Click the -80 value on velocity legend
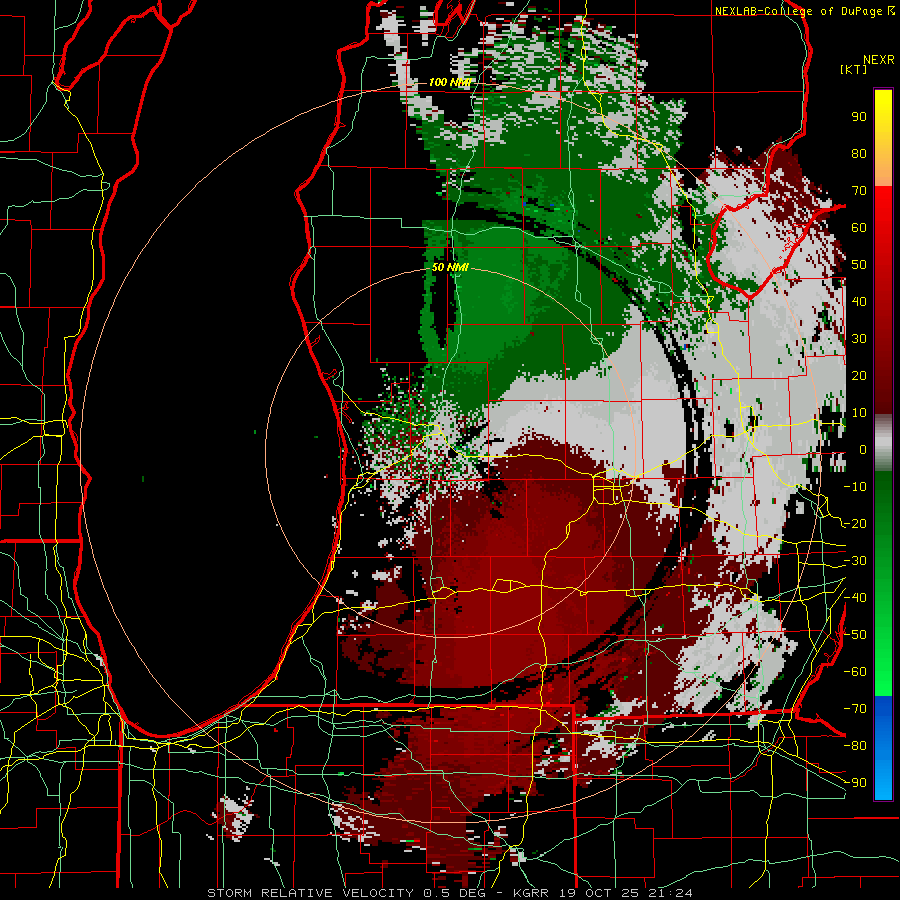Image resolution: width=900 pixels, height=900 pixels. (855, 746)
